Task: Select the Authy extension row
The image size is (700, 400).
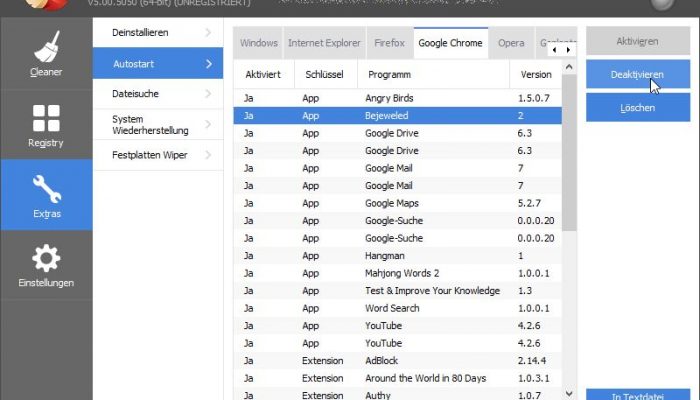Action: click(397, 395)
